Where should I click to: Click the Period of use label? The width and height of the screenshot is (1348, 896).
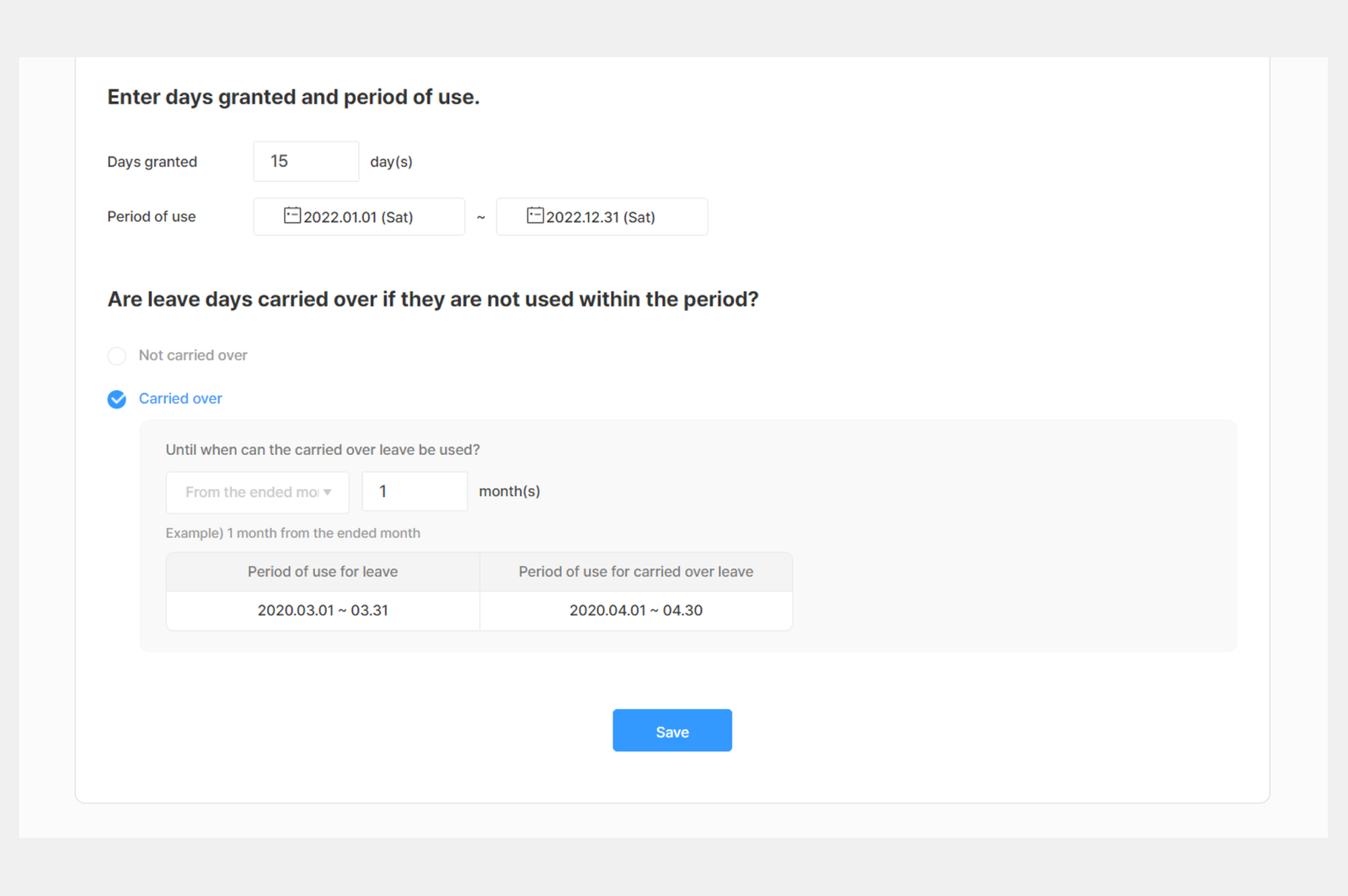(x=152, y=216)
